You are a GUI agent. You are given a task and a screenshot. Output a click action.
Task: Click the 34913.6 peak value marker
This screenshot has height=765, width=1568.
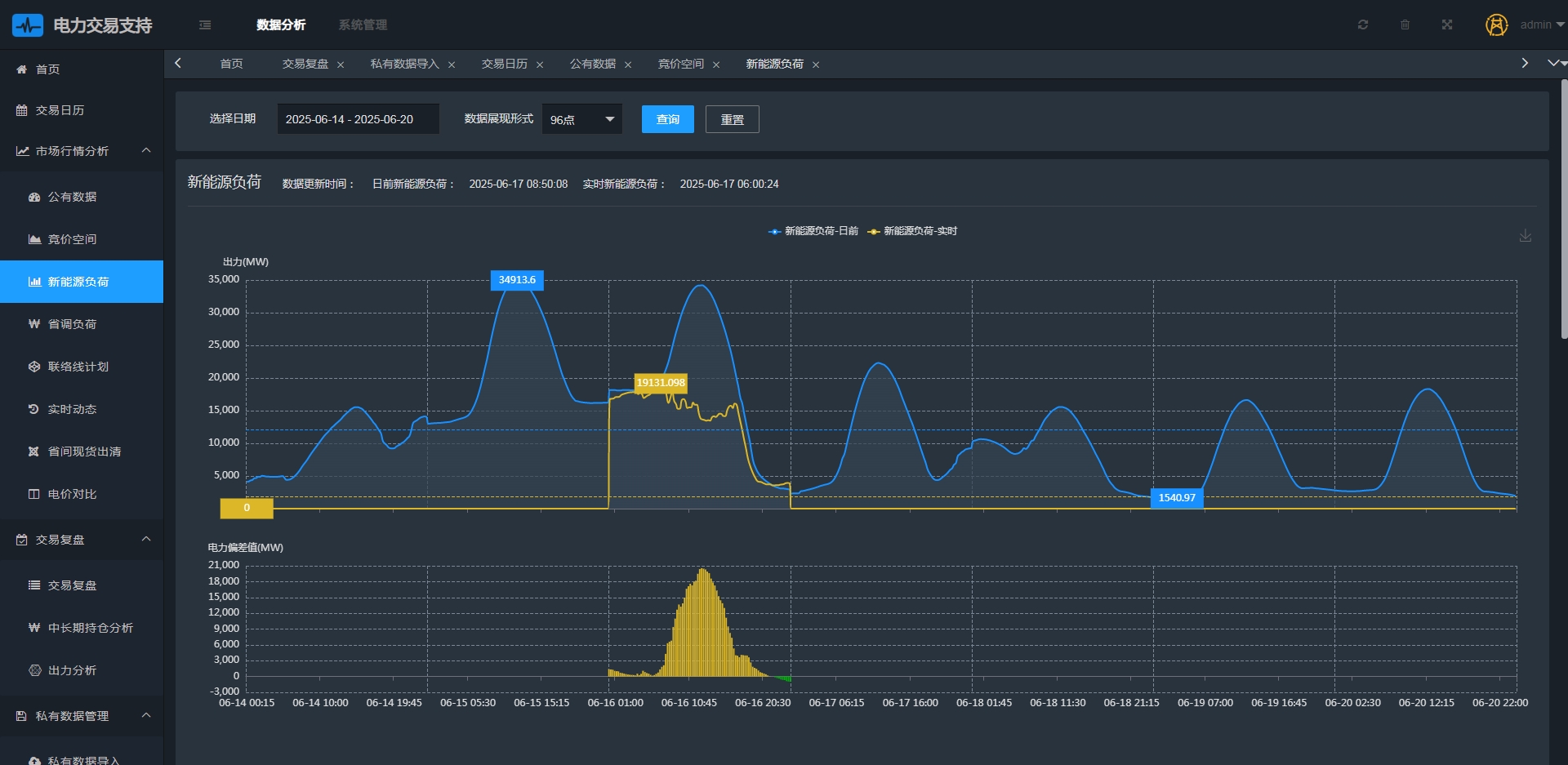(517, 280)
